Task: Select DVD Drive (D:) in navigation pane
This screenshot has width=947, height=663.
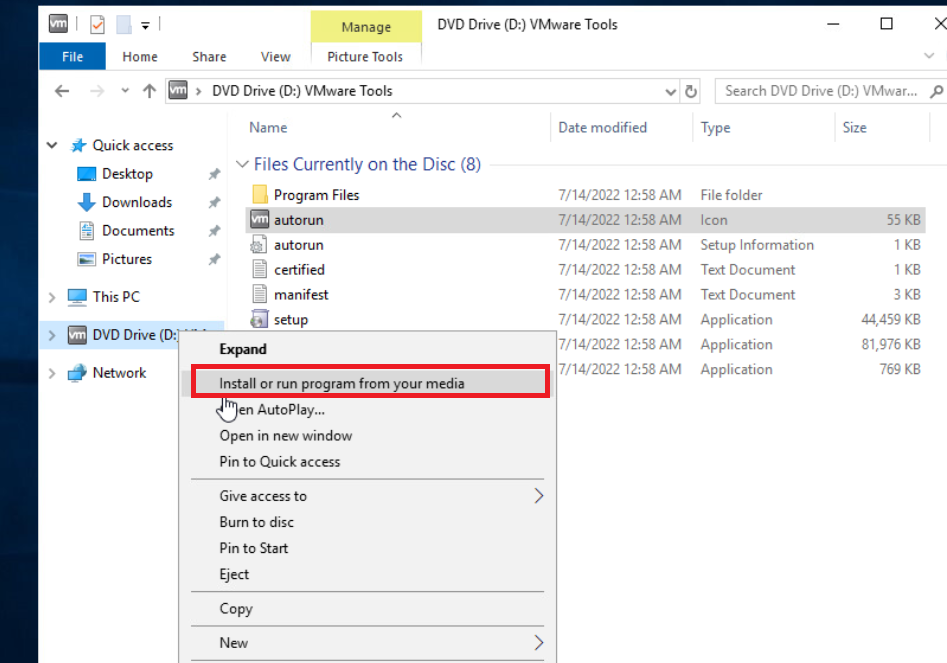Action: pyautogui.click(x=134, y=335)
